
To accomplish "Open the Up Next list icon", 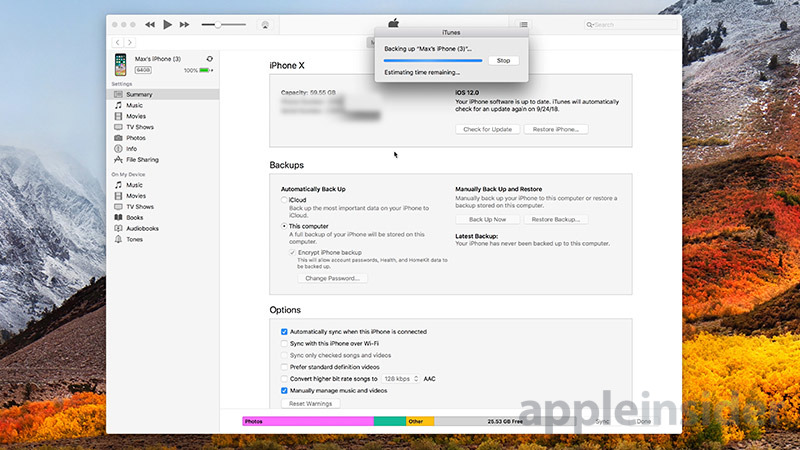I will point(523,24).
